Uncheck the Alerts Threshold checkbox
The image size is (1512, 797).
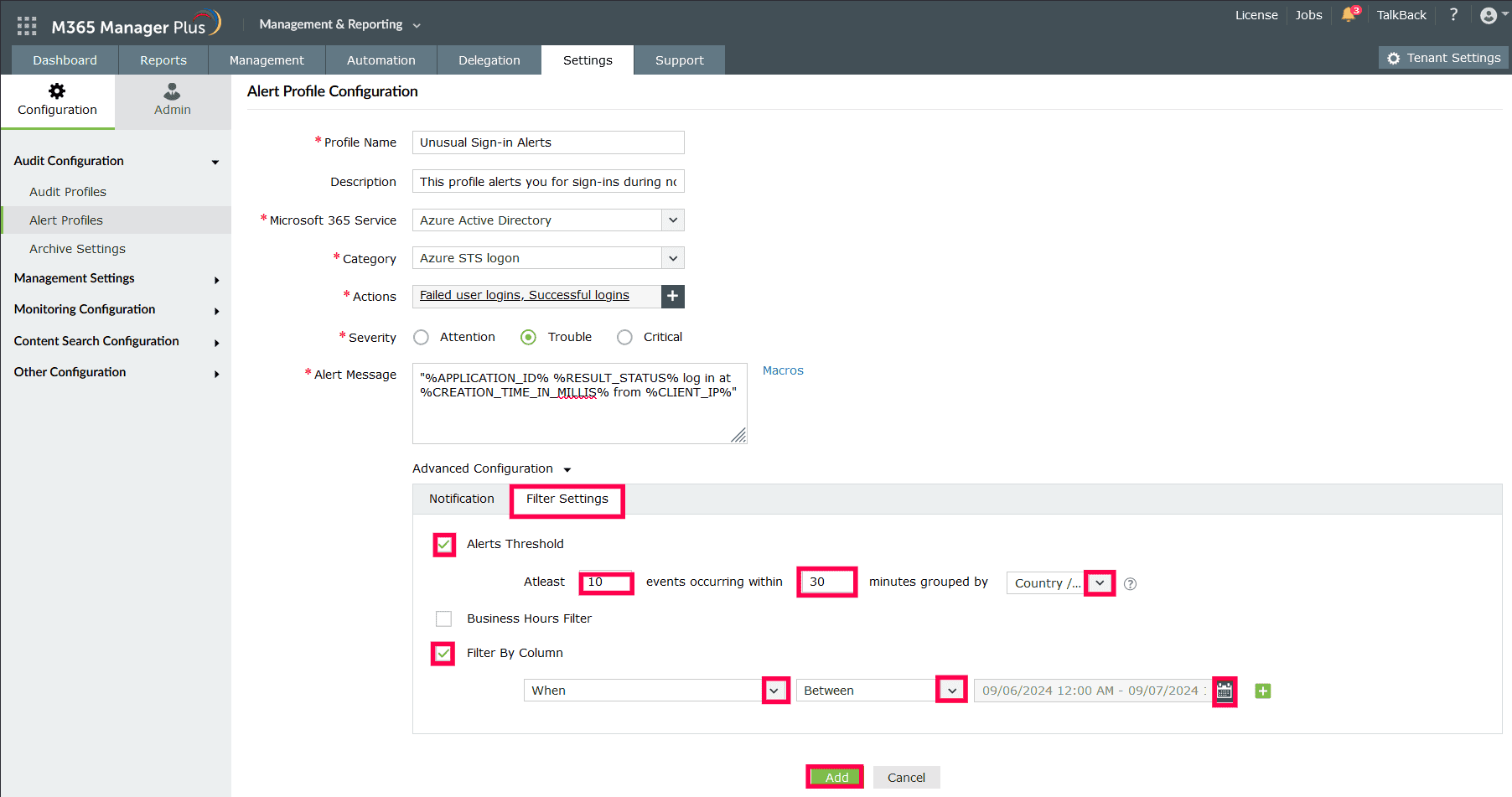(443, 544)
